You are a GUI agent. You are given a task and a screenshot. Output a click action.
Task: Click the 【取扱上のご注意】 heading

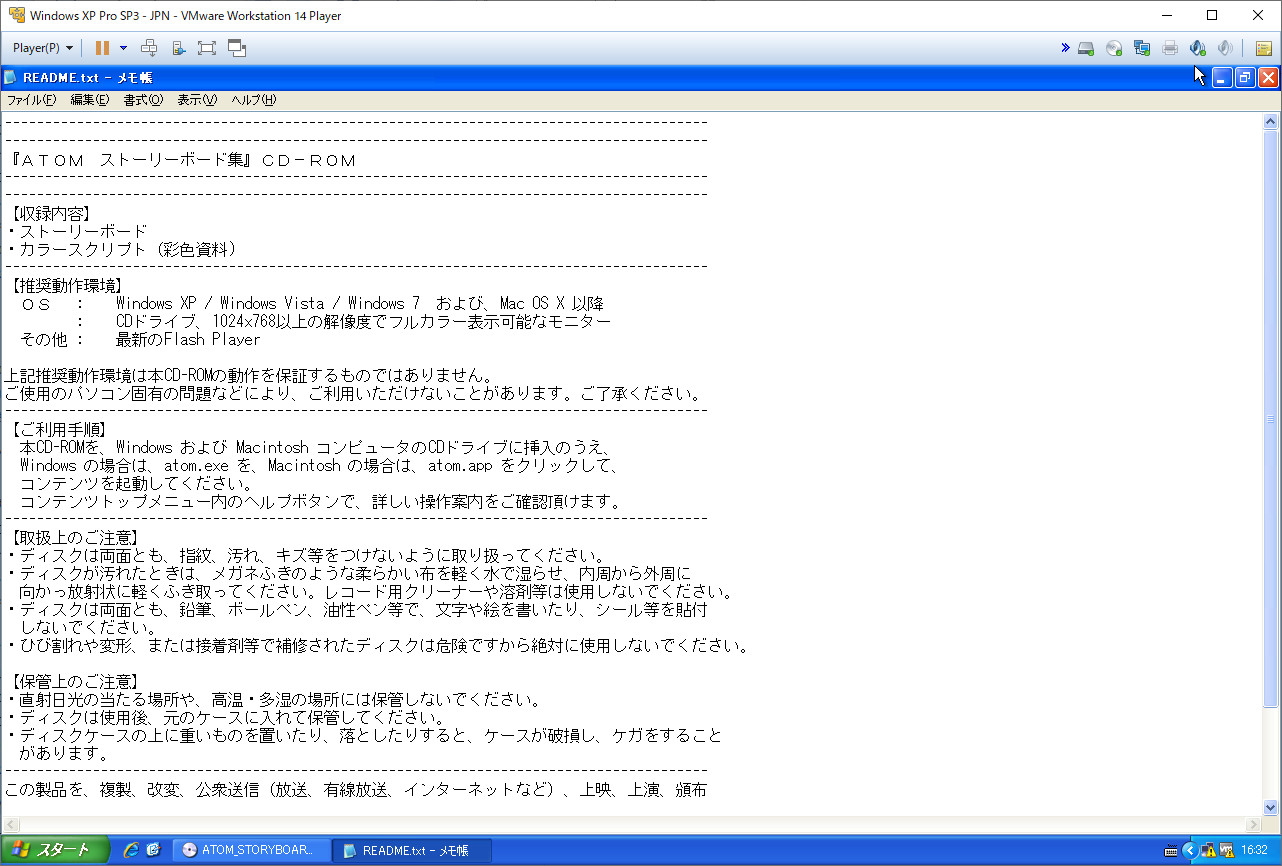pyautogui.click(x=77, y=538)
